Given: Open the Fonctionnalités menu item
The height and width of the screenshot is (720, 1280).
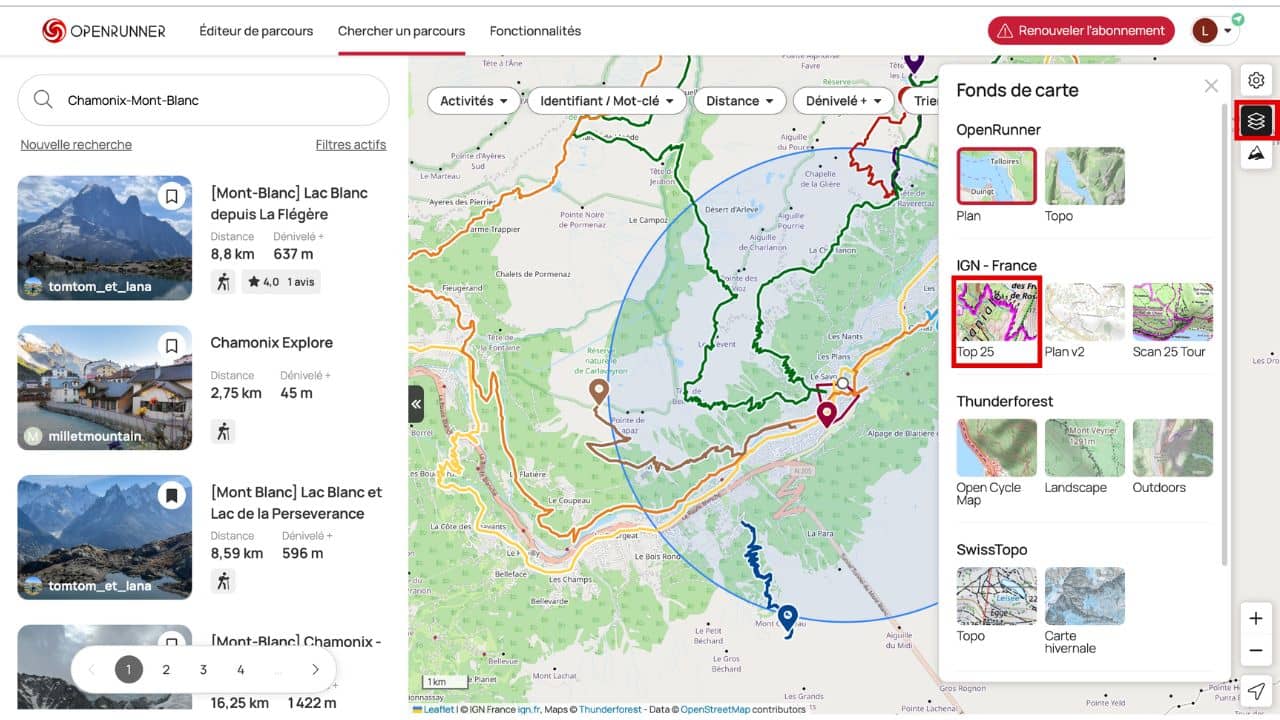Looking at the screenshot, I should tap(535, 31).
